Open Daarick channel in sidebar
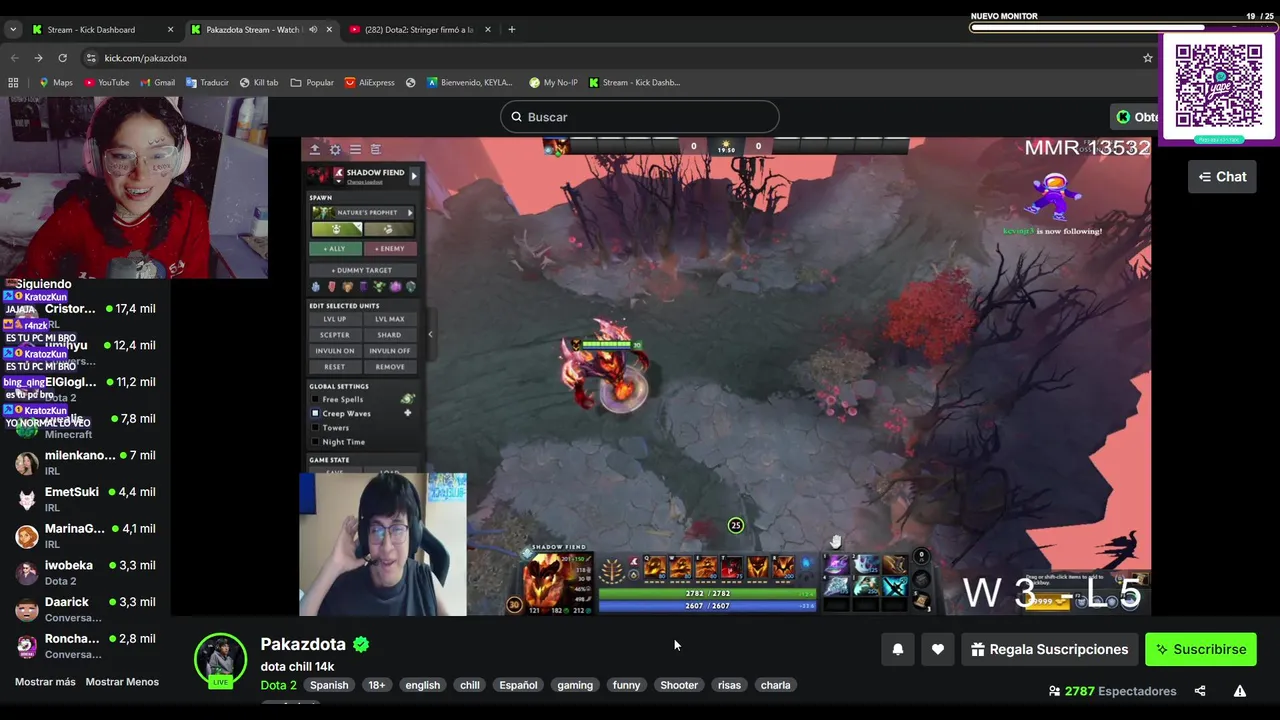 (x=85, y=609)
